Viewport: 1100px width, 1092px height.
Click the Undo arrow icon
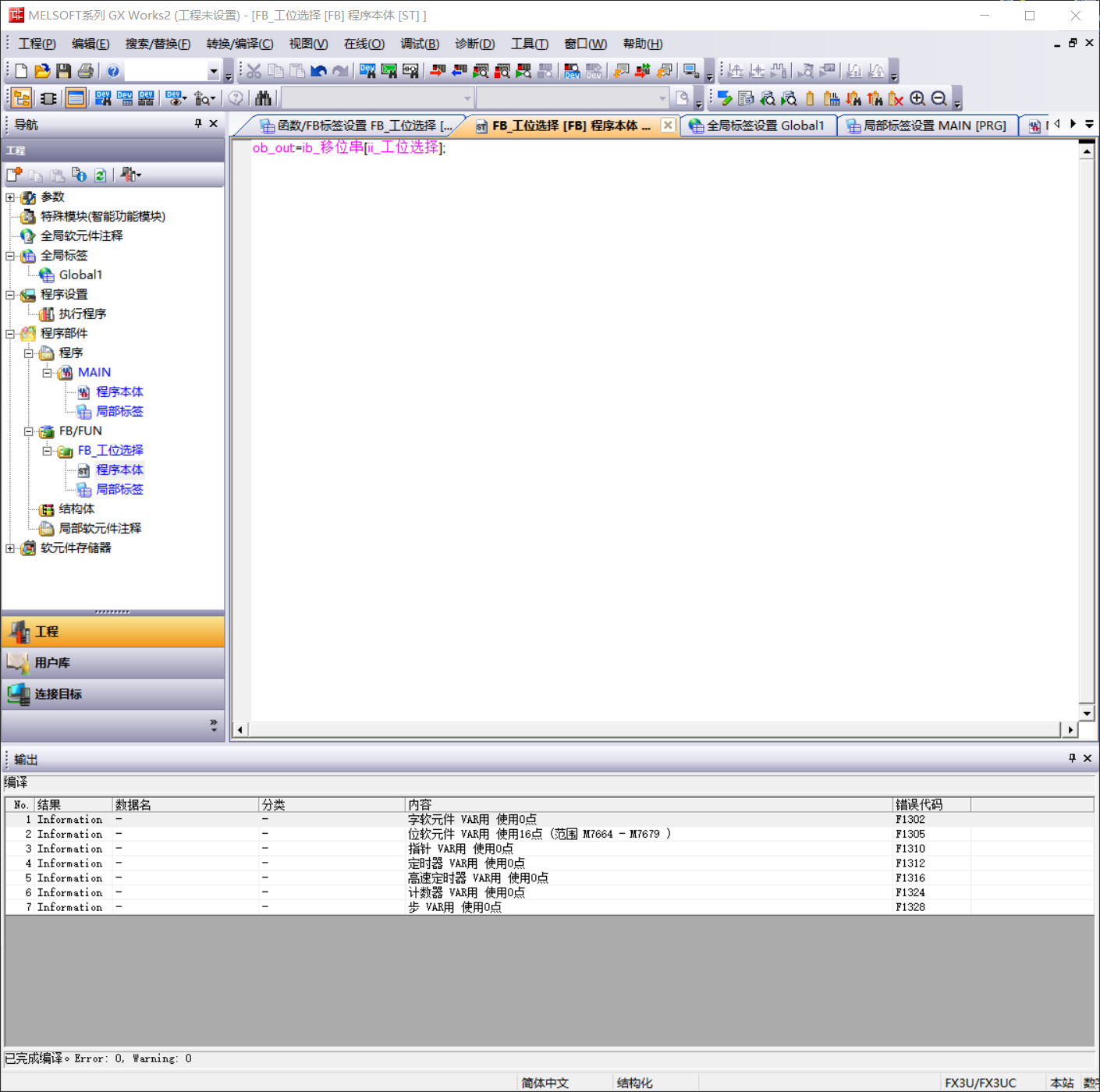coord(318,71)
